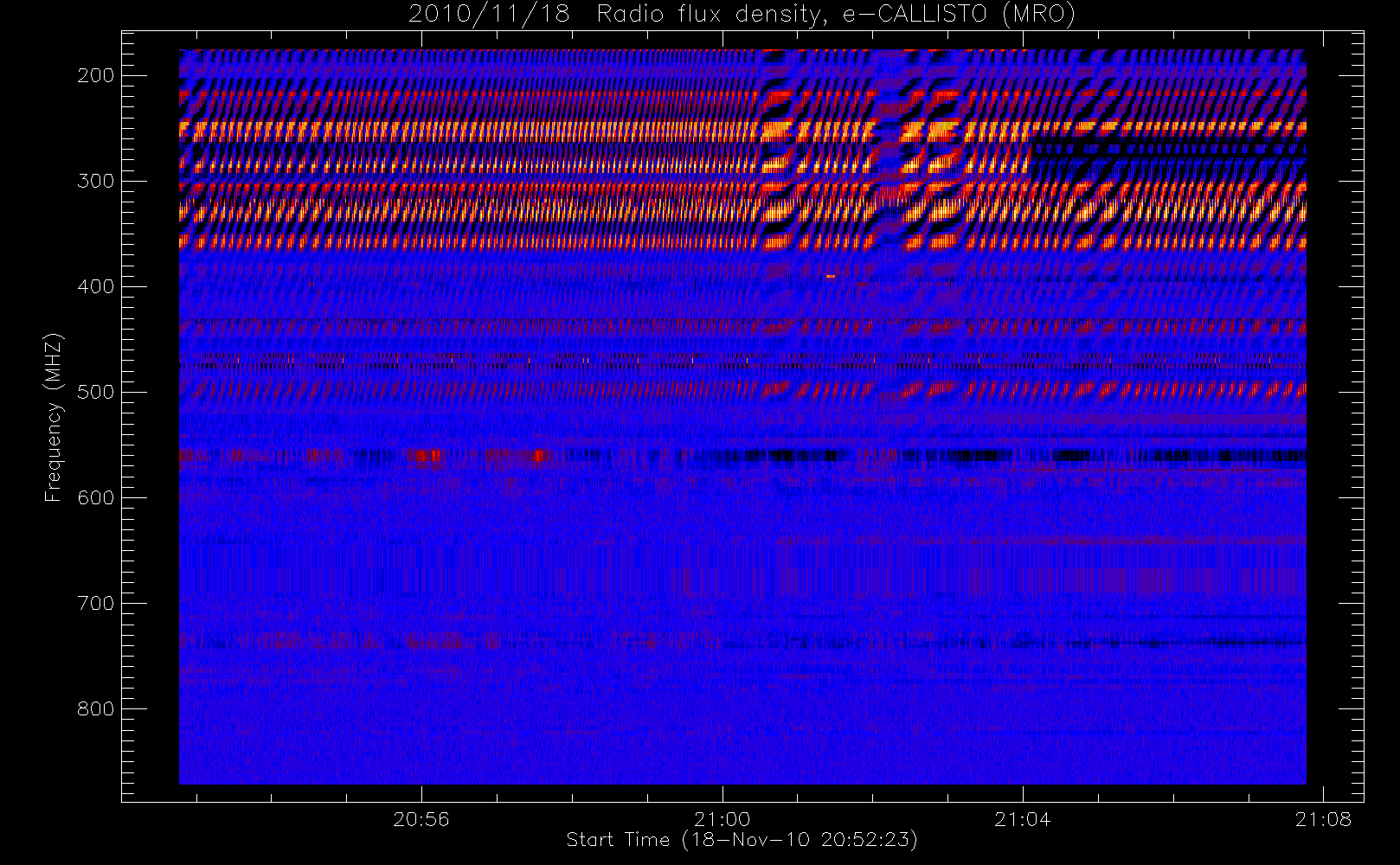Click the 'Frequency (MHz)' axis label
Screen dimensions: 1400x865
click(x=54, y=418)
